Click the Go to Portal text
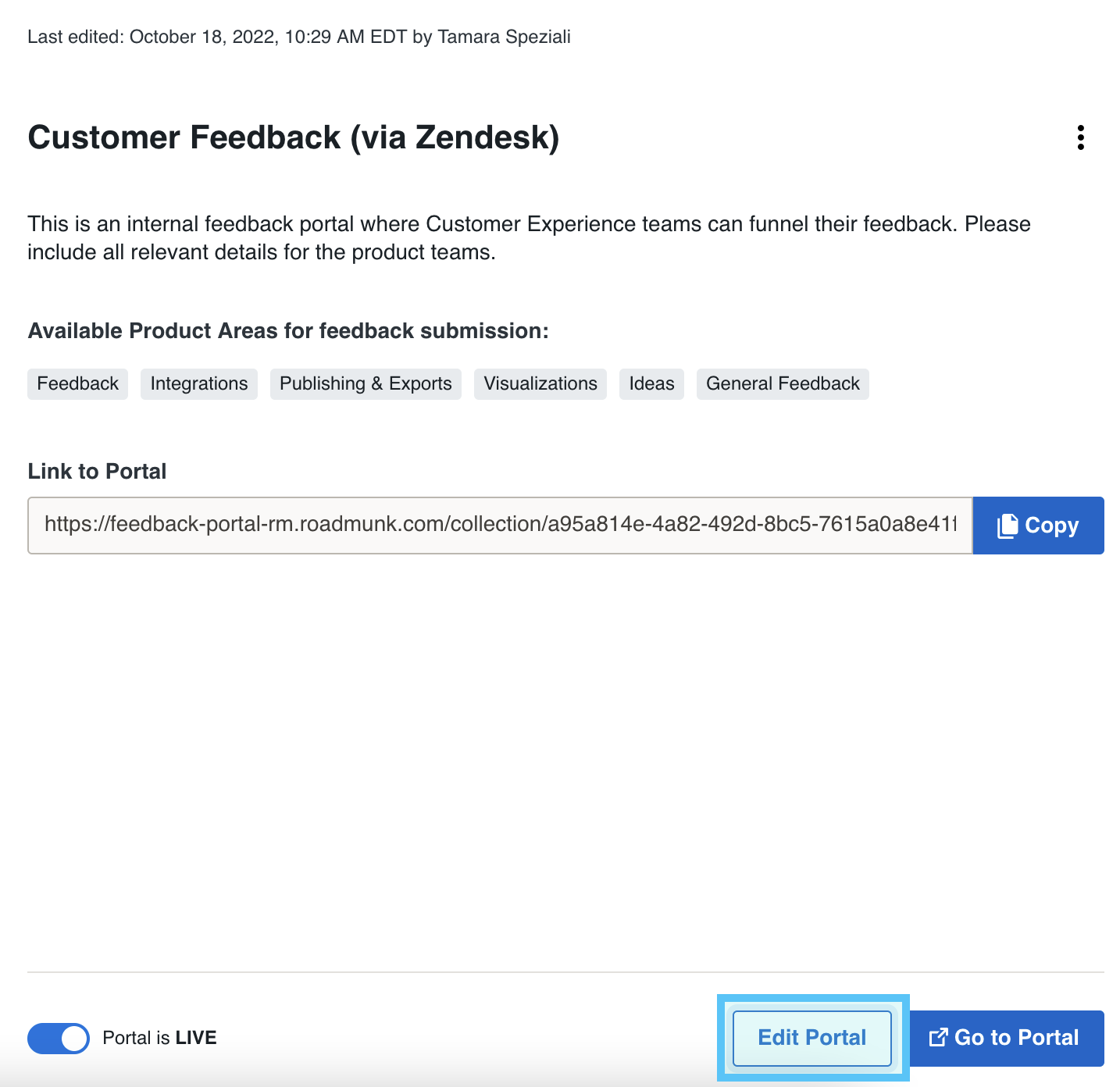 (1016, 1038)
